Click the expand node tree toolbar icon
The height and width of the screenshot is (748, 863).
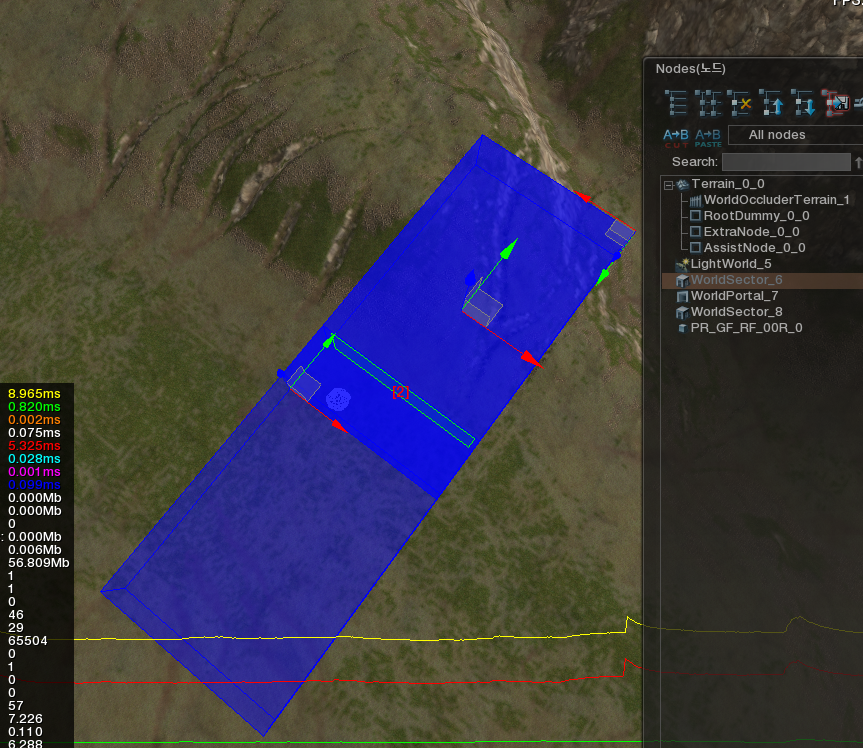tap(710, 105)
